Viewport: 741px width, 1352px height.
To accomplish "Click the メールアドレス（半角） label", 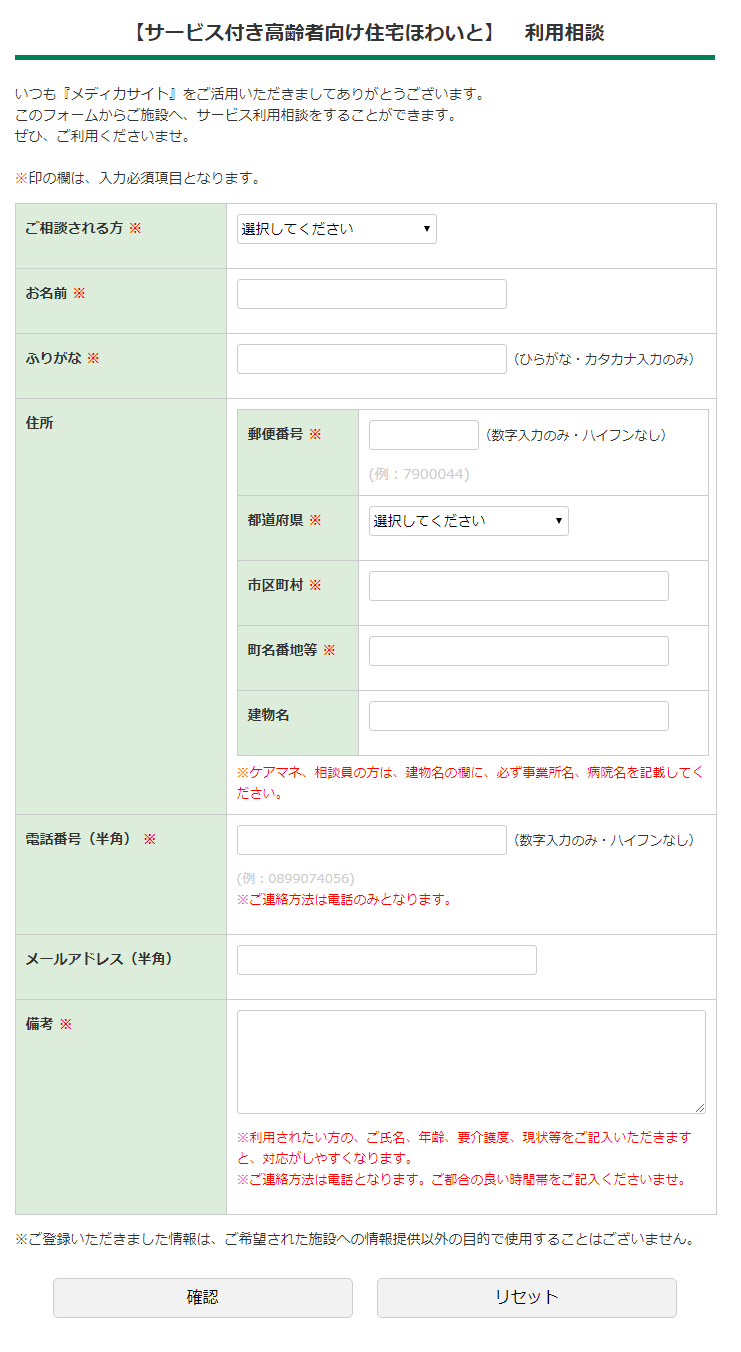I will tap(99, 960).
